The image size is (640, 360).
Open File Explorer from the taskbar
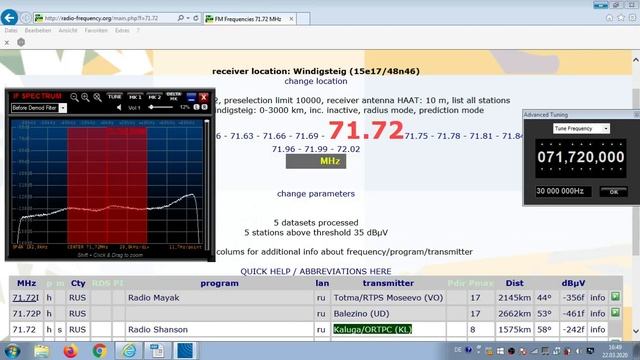(x=42, y=351)
